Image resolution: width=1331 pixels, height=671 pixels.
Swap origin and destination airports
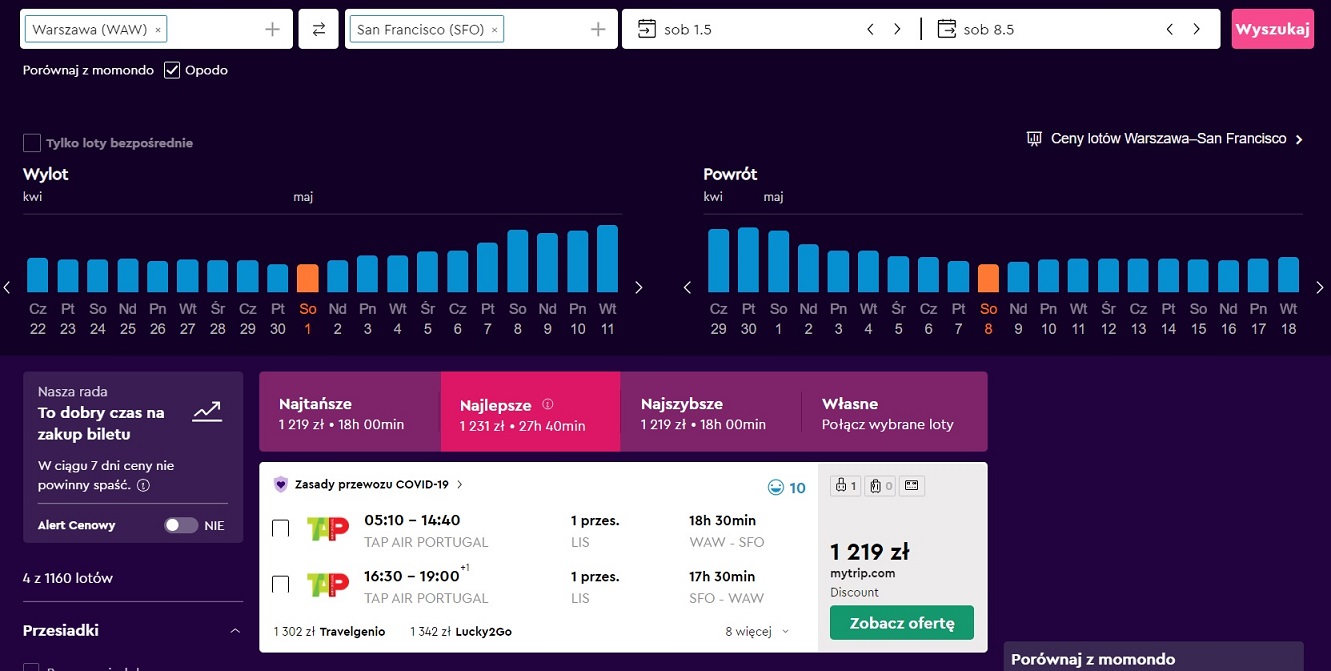318,29
